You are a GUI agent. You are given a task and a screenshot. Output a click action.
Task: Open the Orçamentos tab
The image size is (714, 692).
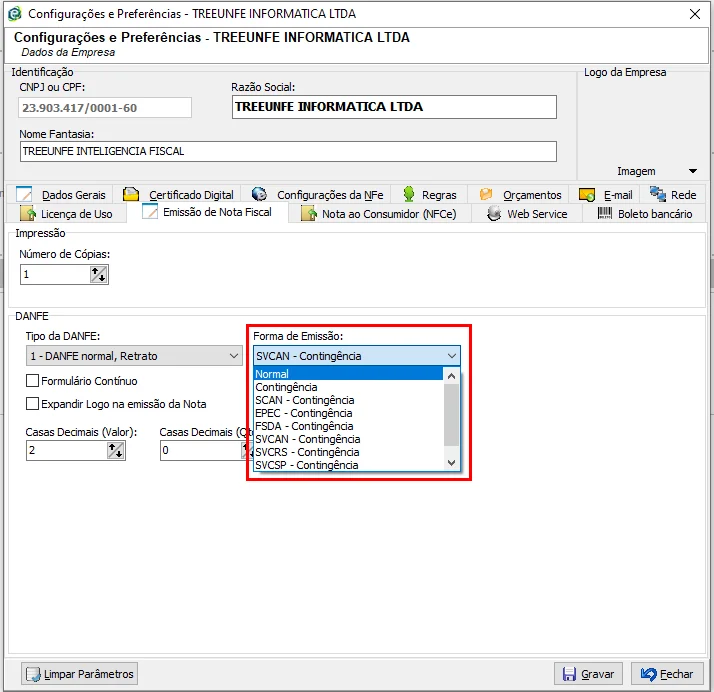tap(520, 194)
